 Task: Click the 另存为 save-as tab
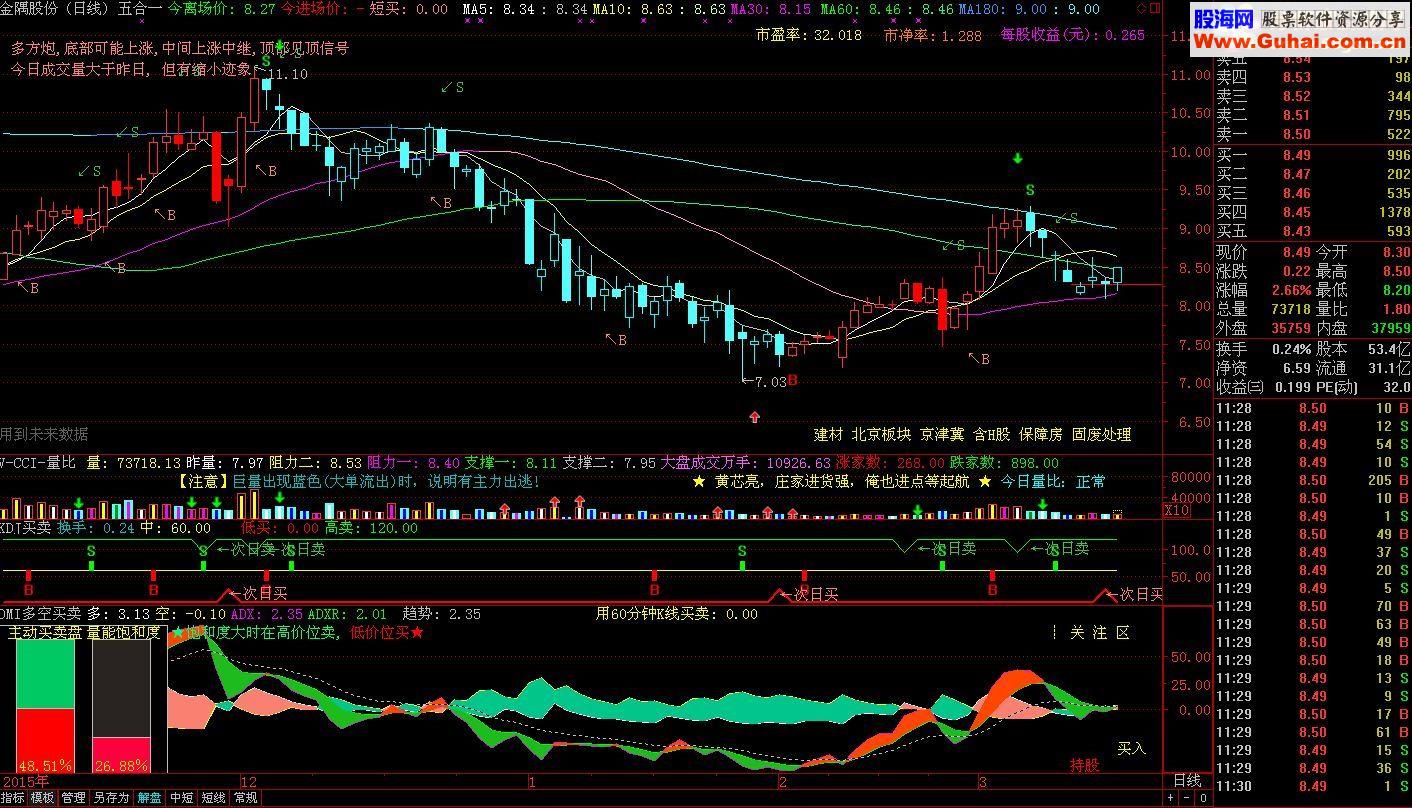(112, 798)
